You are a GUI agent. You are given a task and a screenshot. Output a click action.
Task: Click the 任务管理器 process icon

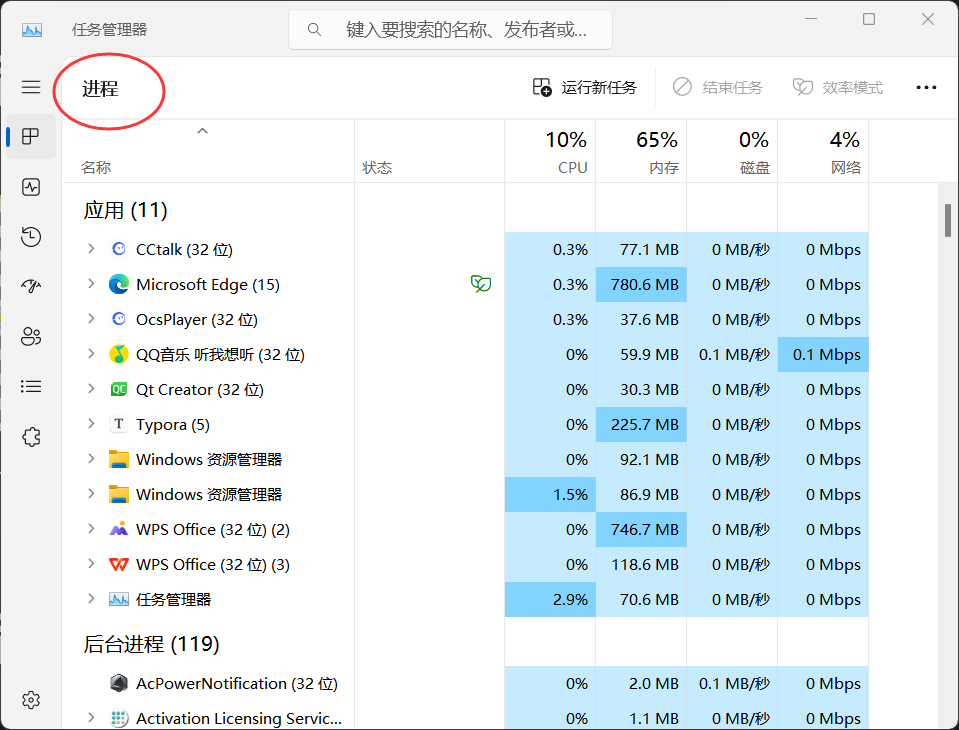tap(119, 599)
